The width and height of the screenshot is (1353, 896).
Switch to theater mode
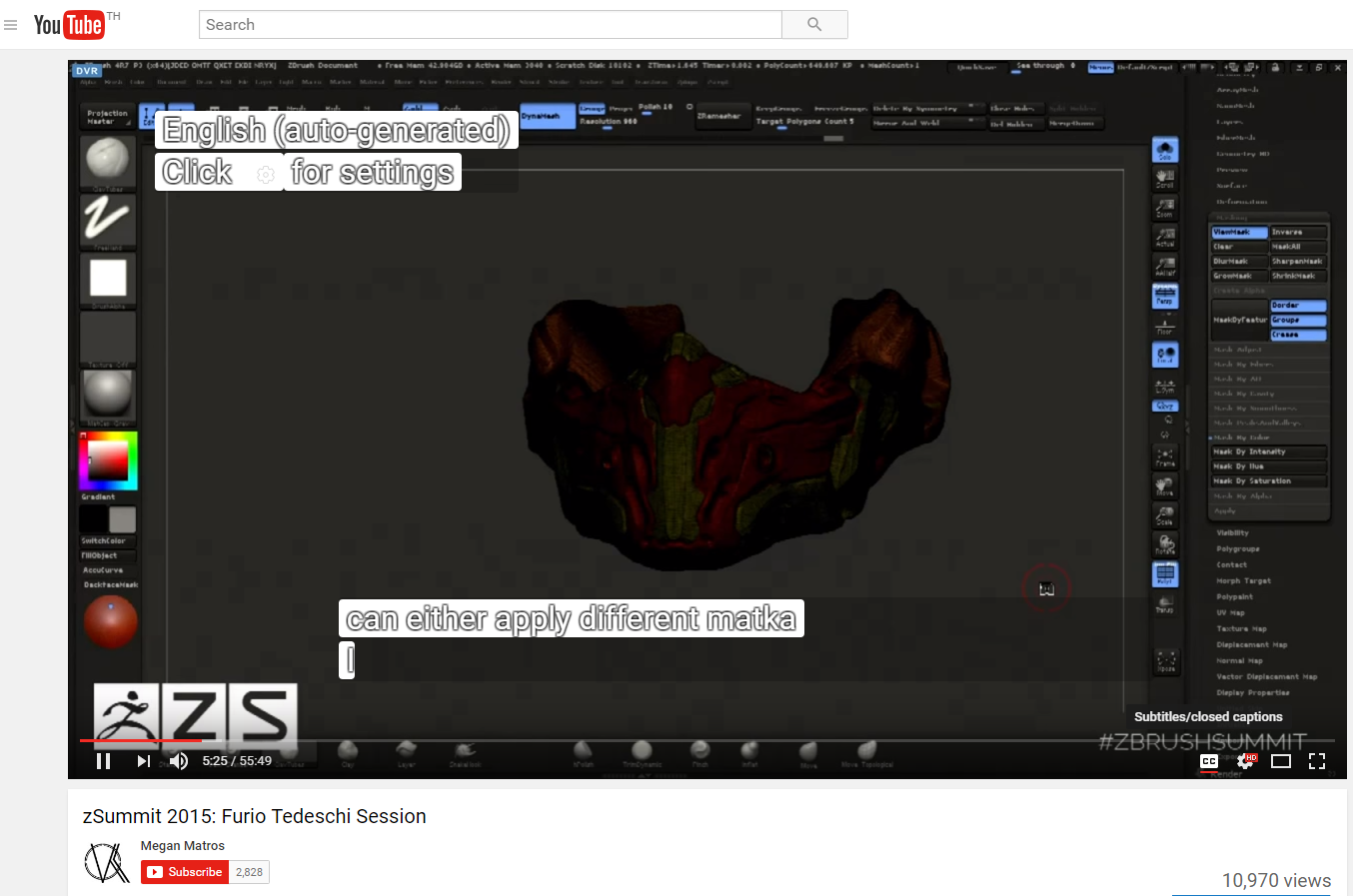coord(1281,761)
